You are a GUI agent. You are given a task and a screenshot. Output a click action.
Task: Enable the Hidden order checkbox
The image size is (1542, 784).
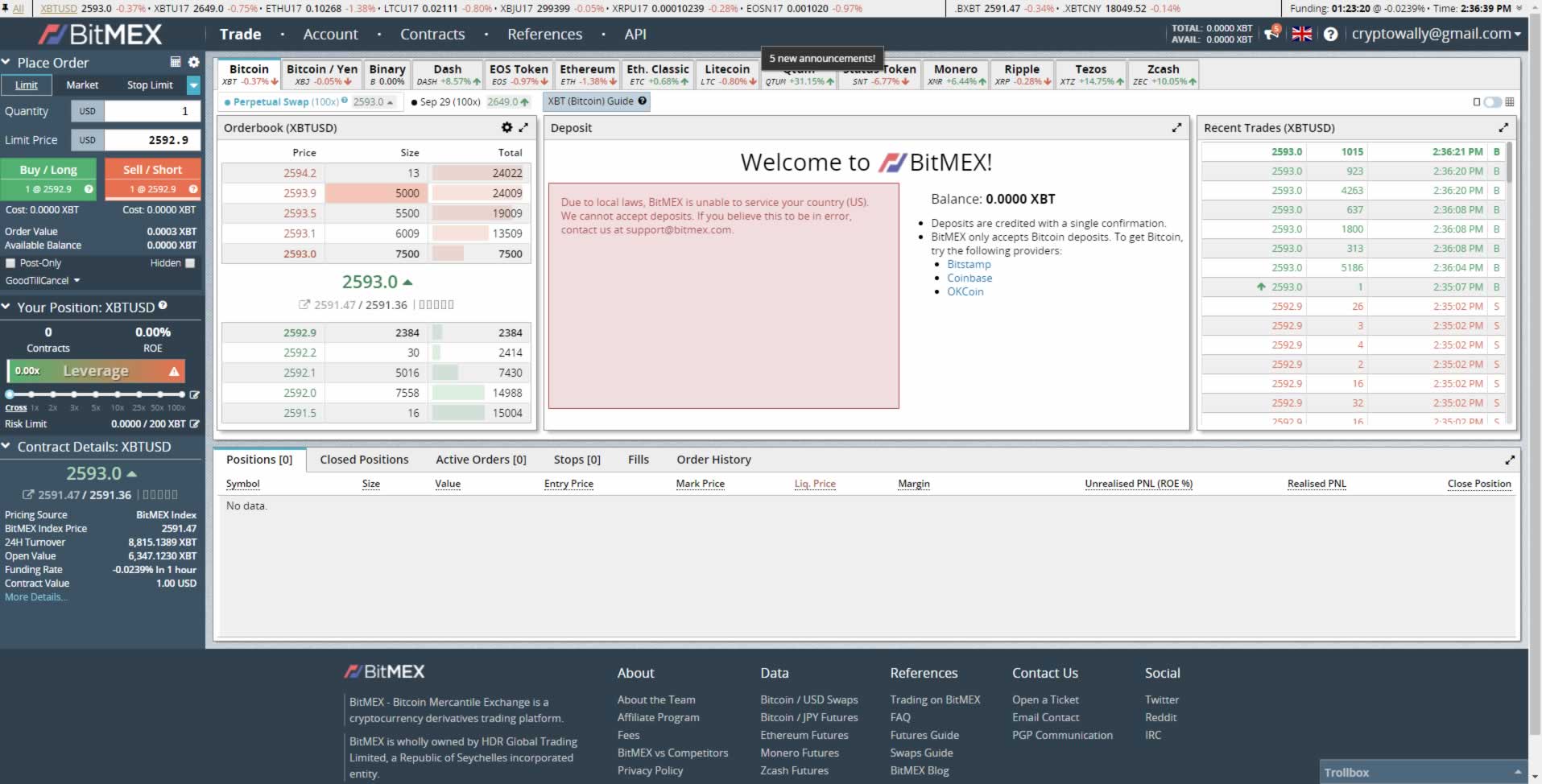190,263
